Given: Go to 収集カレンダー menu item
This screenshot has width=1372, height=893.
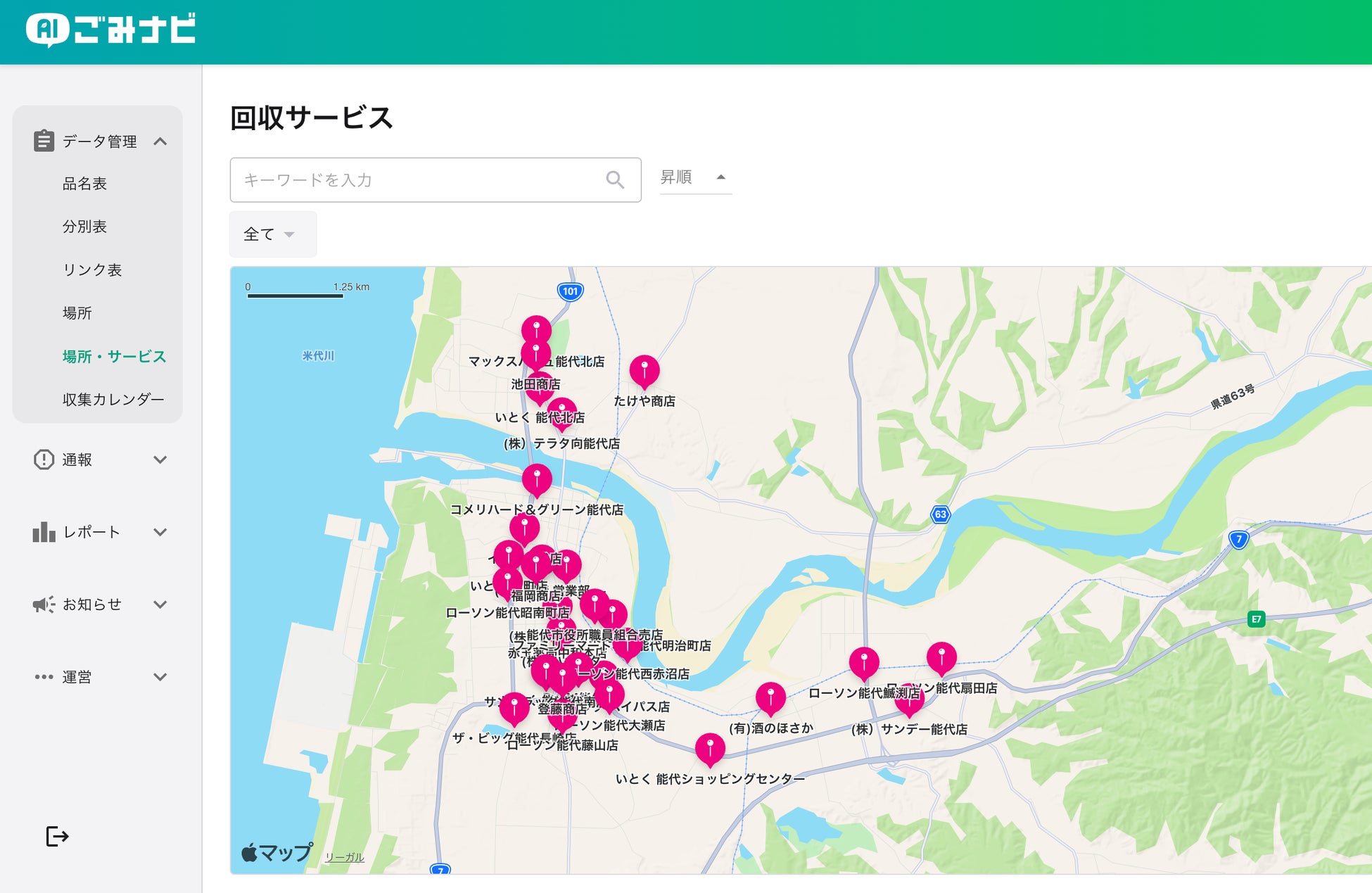Looking at the screenshot, I should pyautogui.click(x=113, y=400).
